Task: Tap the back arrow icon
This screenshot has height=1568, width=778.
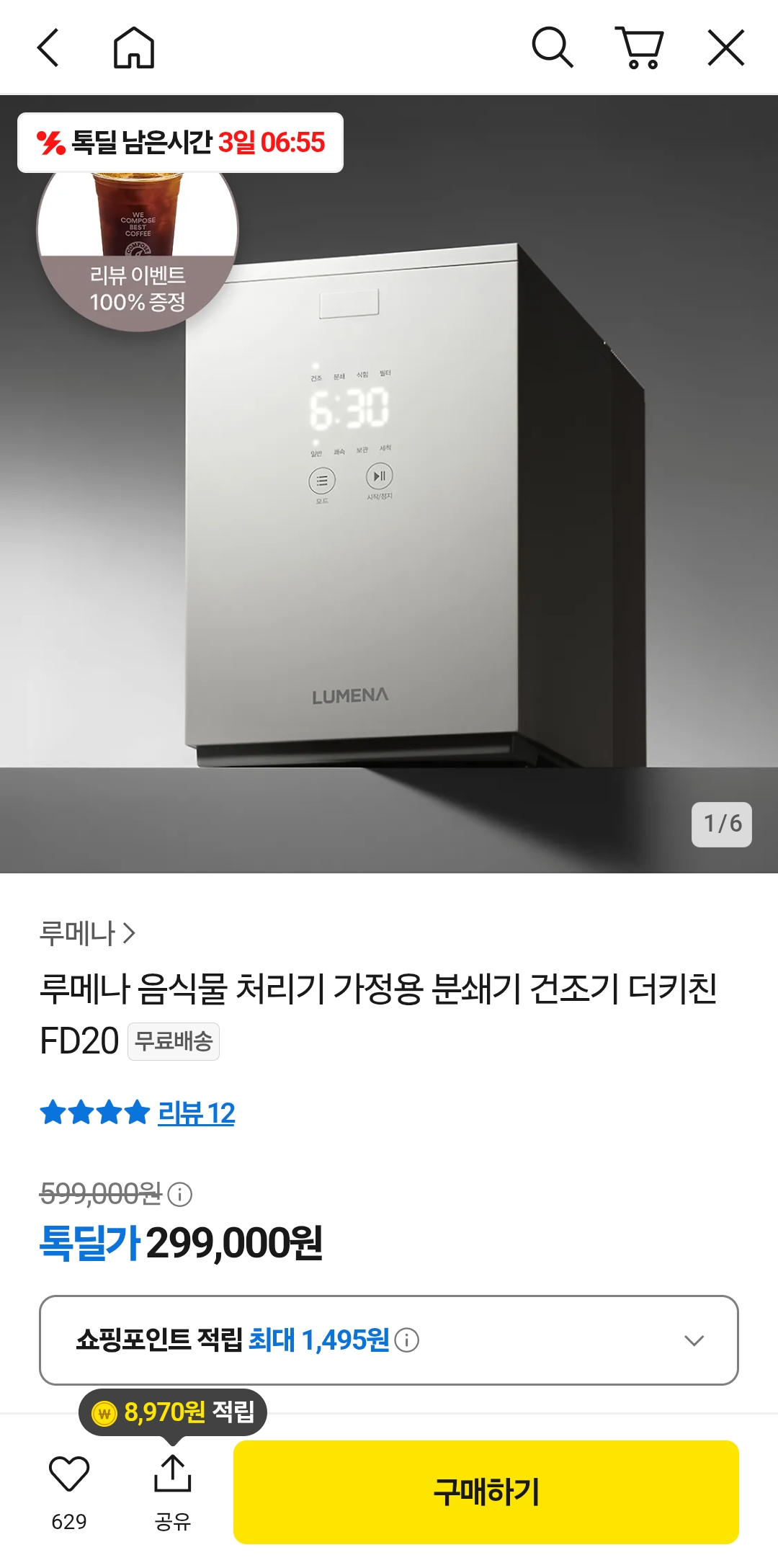Action: tap(48, 48)
